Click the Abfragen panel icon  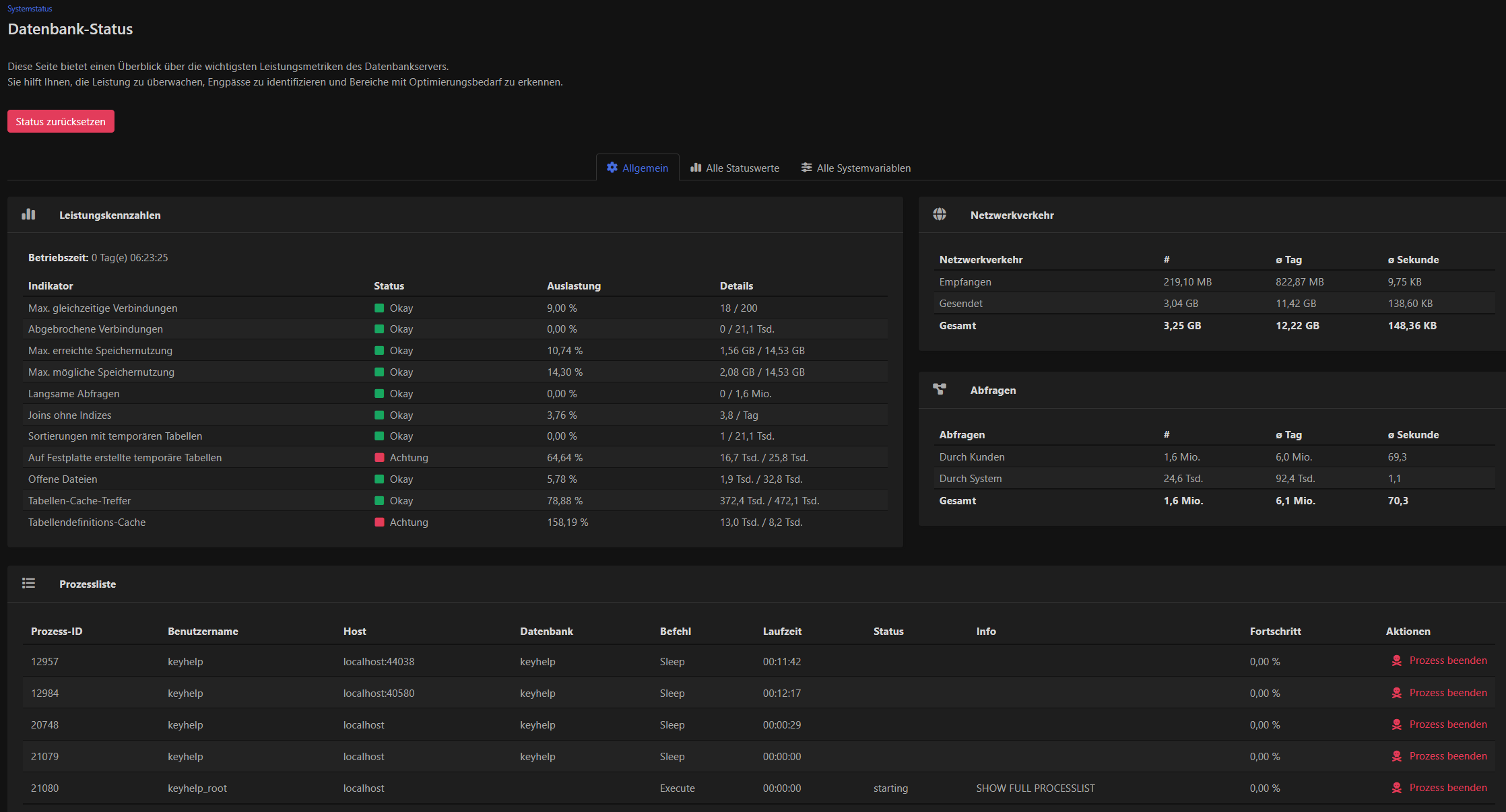(x=940, y=390)
